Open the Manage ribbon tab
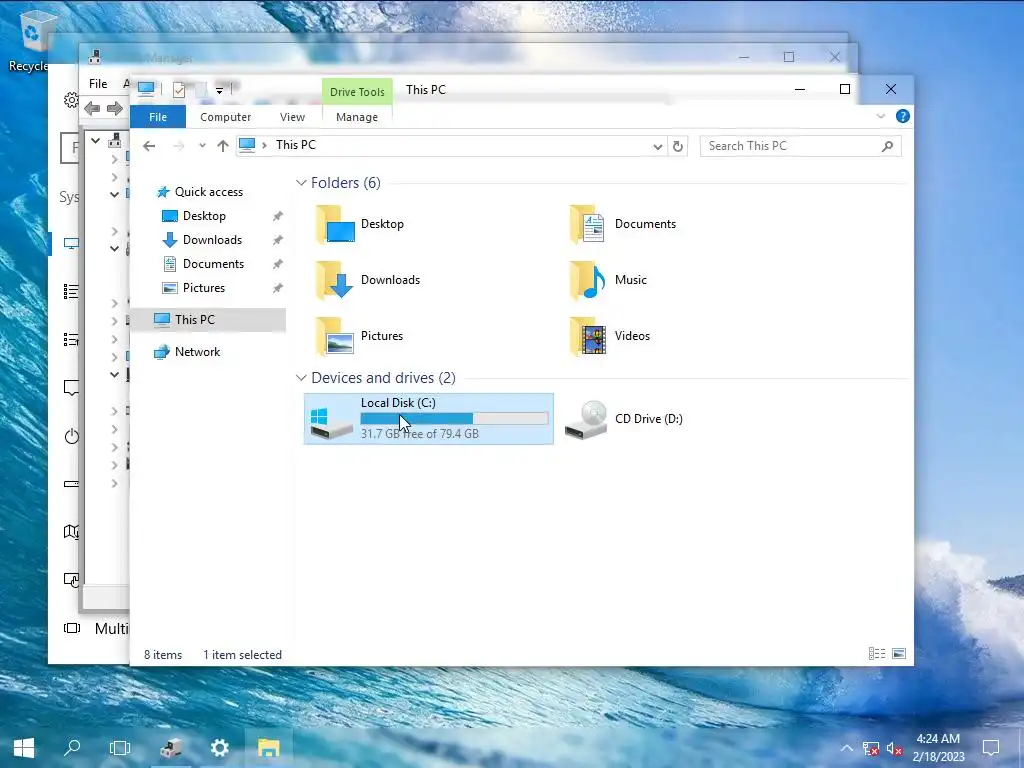1024x768 pixels. [357, 117]
